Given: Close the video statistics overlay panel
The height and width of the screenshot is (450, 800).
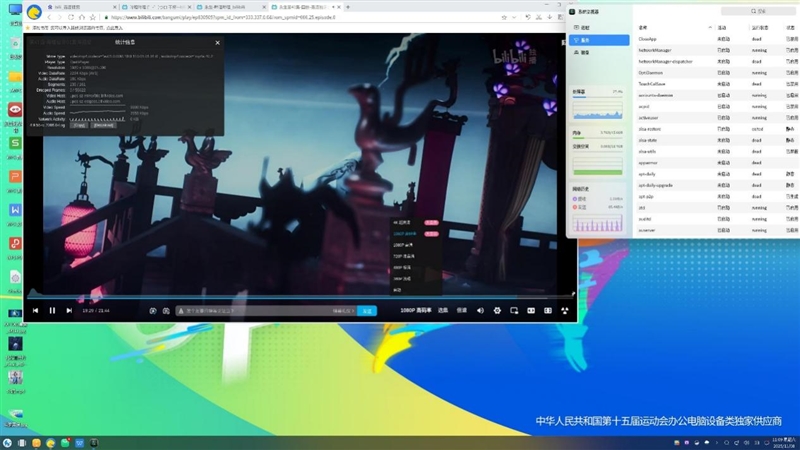Looking at the screenshot, I should click(x=218, y=42).
